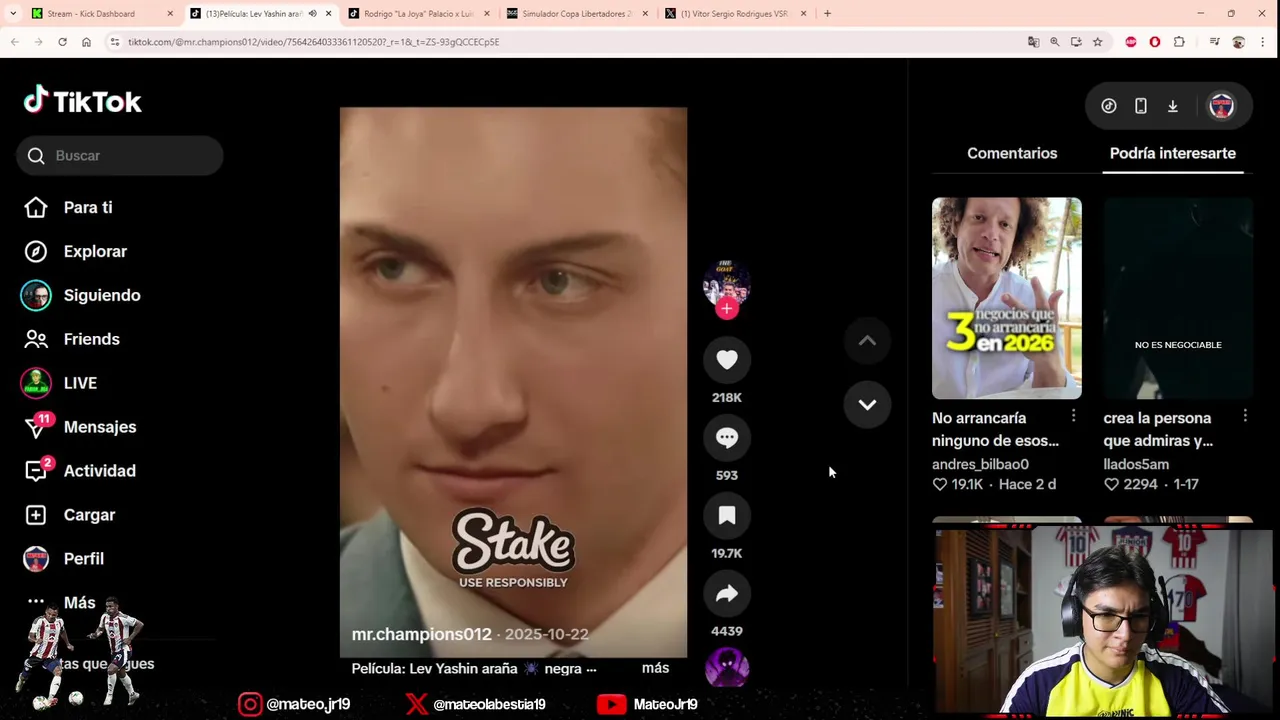Viewport: 1280px width, 720px height.
Task: Open the Extensions puzzle menu
Action: point(1179,42)
